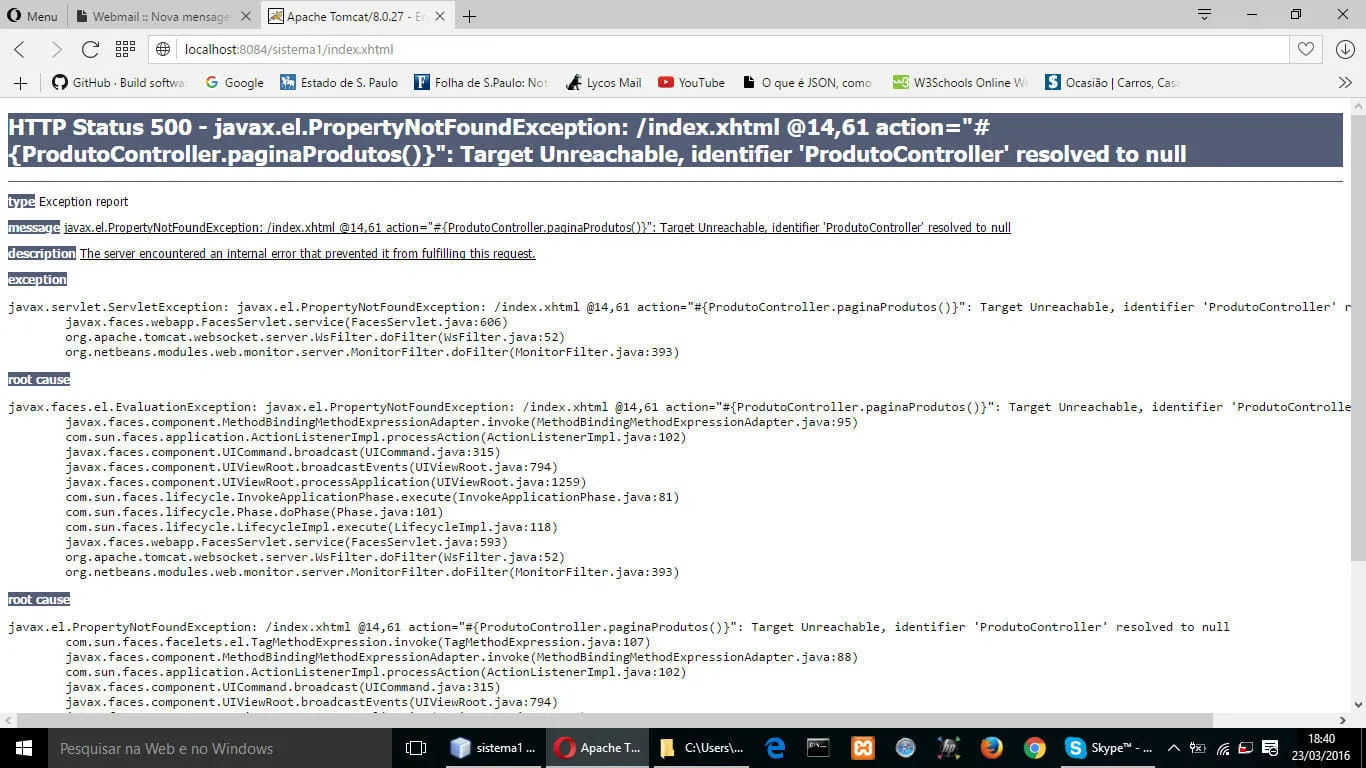Close the Webmail tab
This screenshot has width=1366, height=768.
[246, 16]
